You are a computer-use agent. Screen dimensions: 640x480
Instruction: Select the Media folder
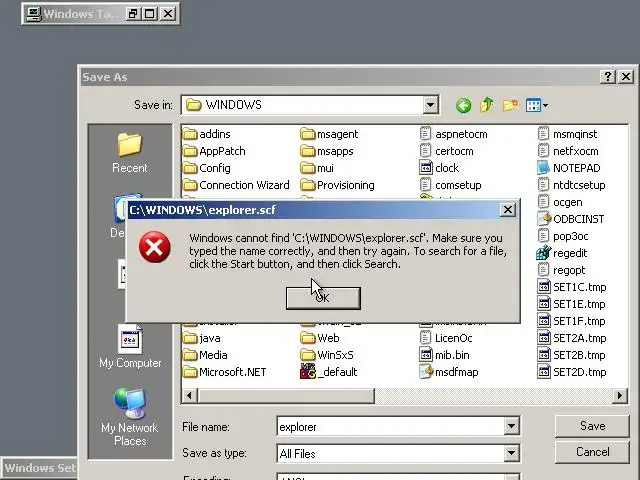click(x=205, y=355)
